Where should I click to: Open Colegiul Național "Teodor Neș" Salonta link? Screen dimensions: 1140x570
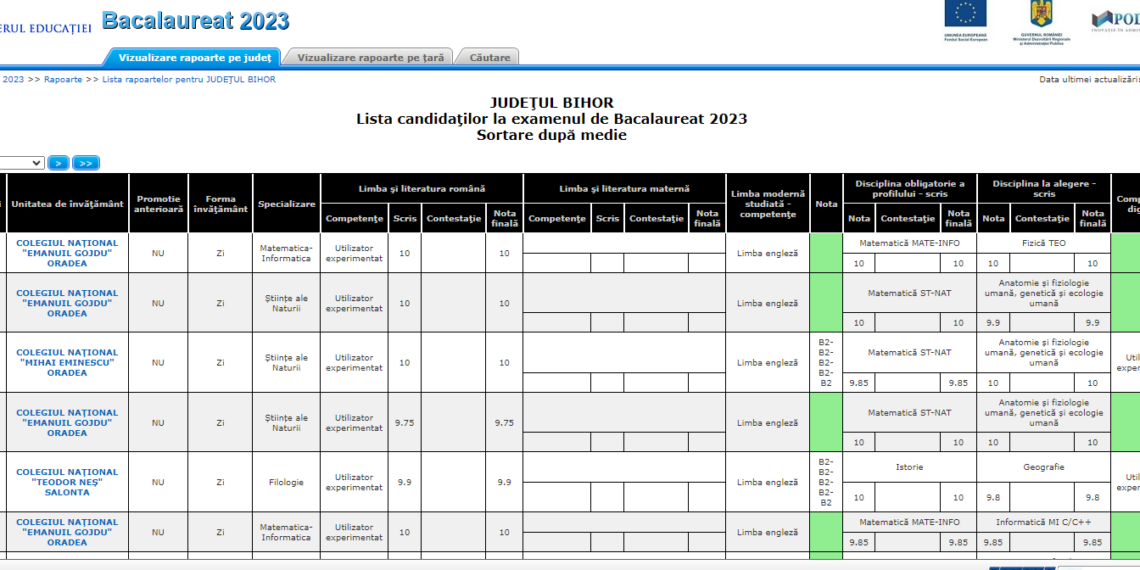(x=67, y=482)
